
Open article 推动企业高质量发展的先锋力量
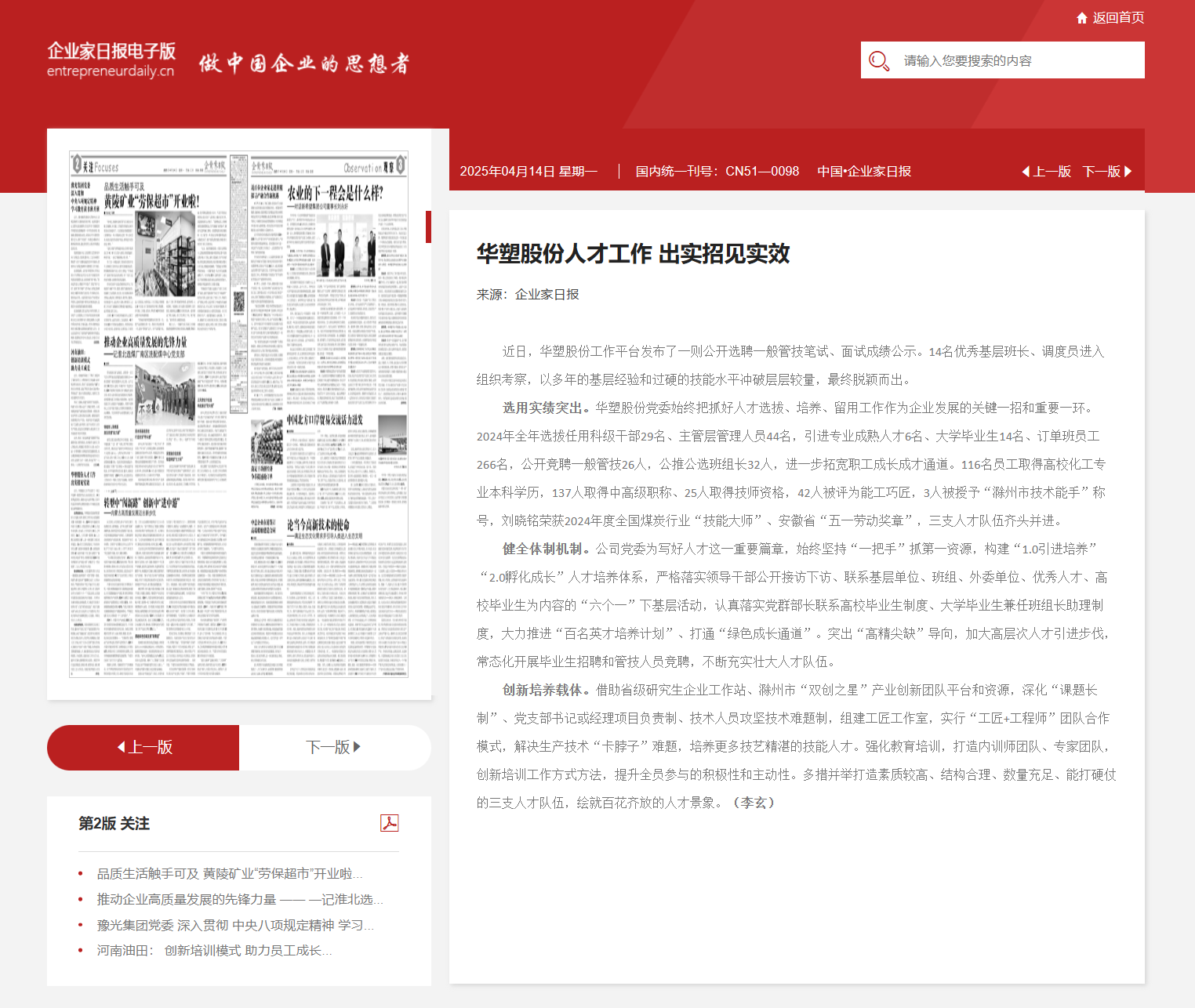tap(239, 900)
